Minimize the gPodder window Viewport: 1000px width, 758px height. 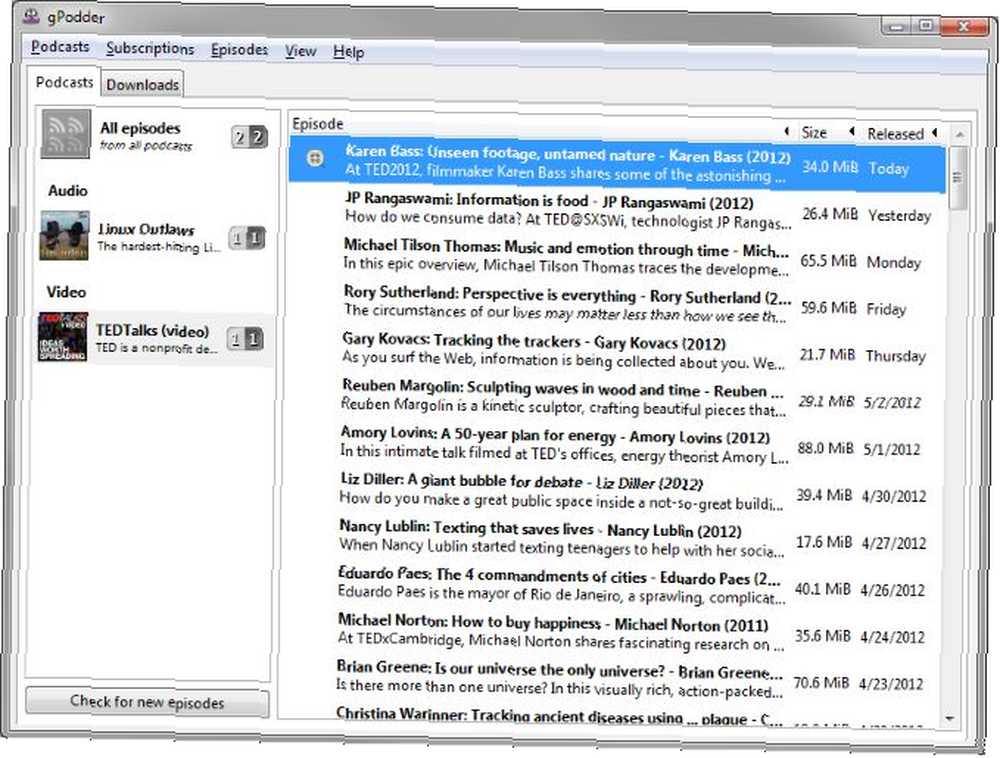897,26
